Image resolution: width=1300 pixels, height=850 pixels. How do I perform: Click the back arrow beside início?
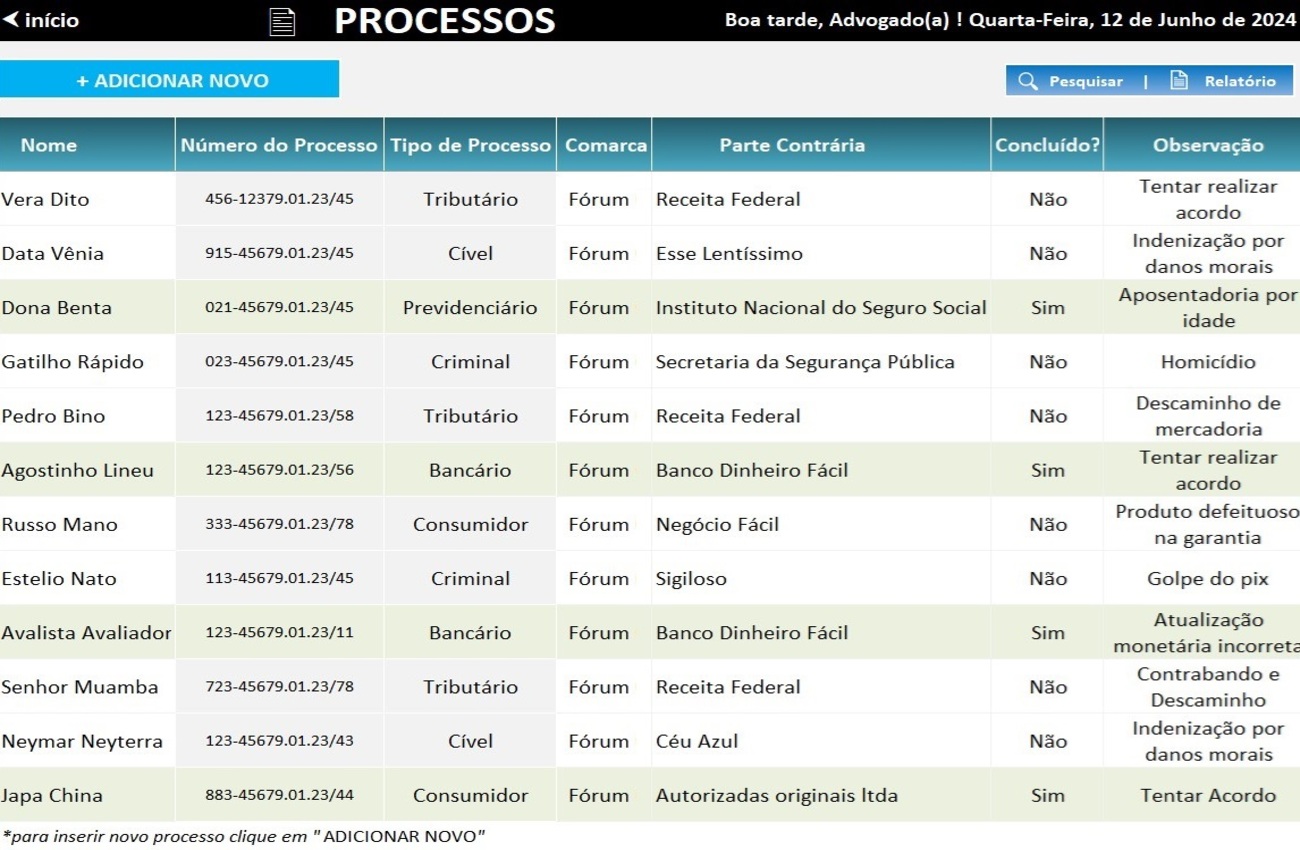pos(11,20)
